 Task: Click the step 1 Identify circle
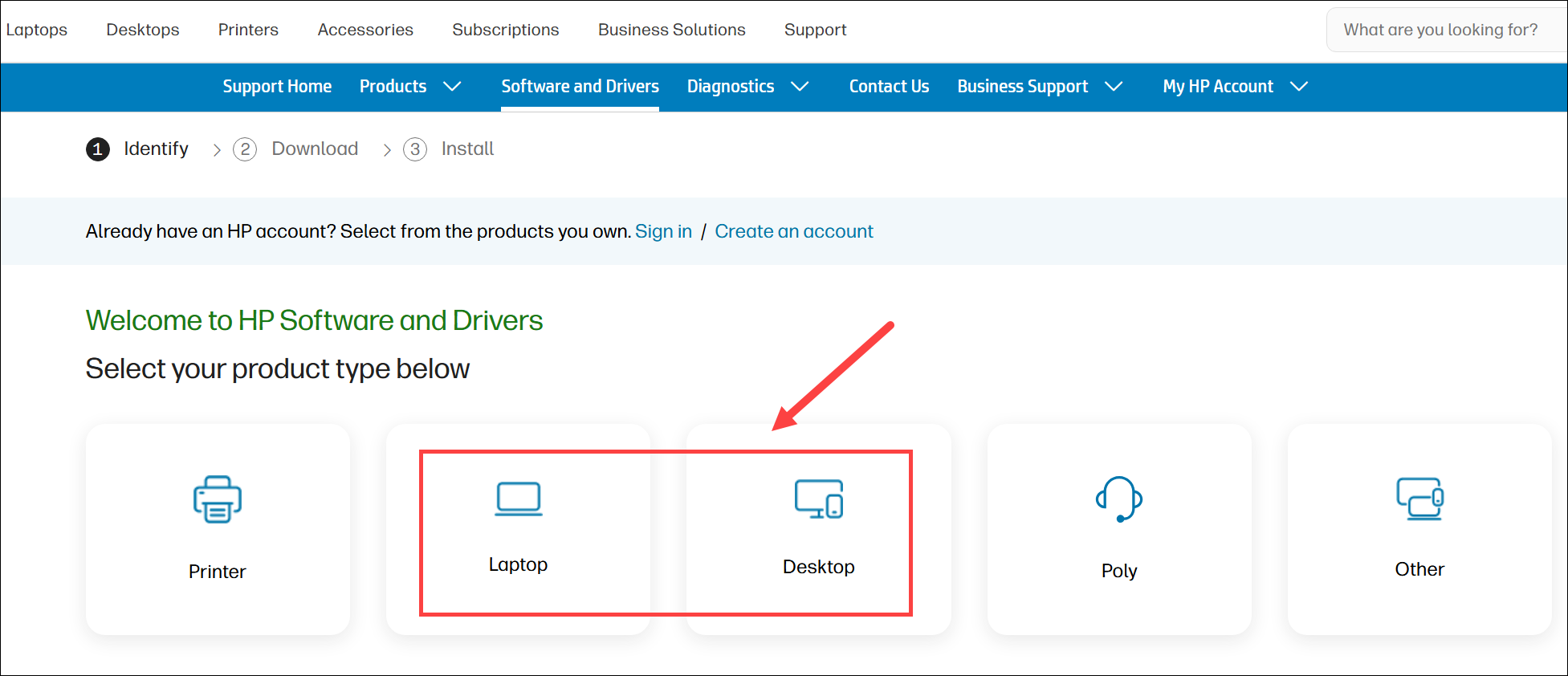tap(98, 149)
